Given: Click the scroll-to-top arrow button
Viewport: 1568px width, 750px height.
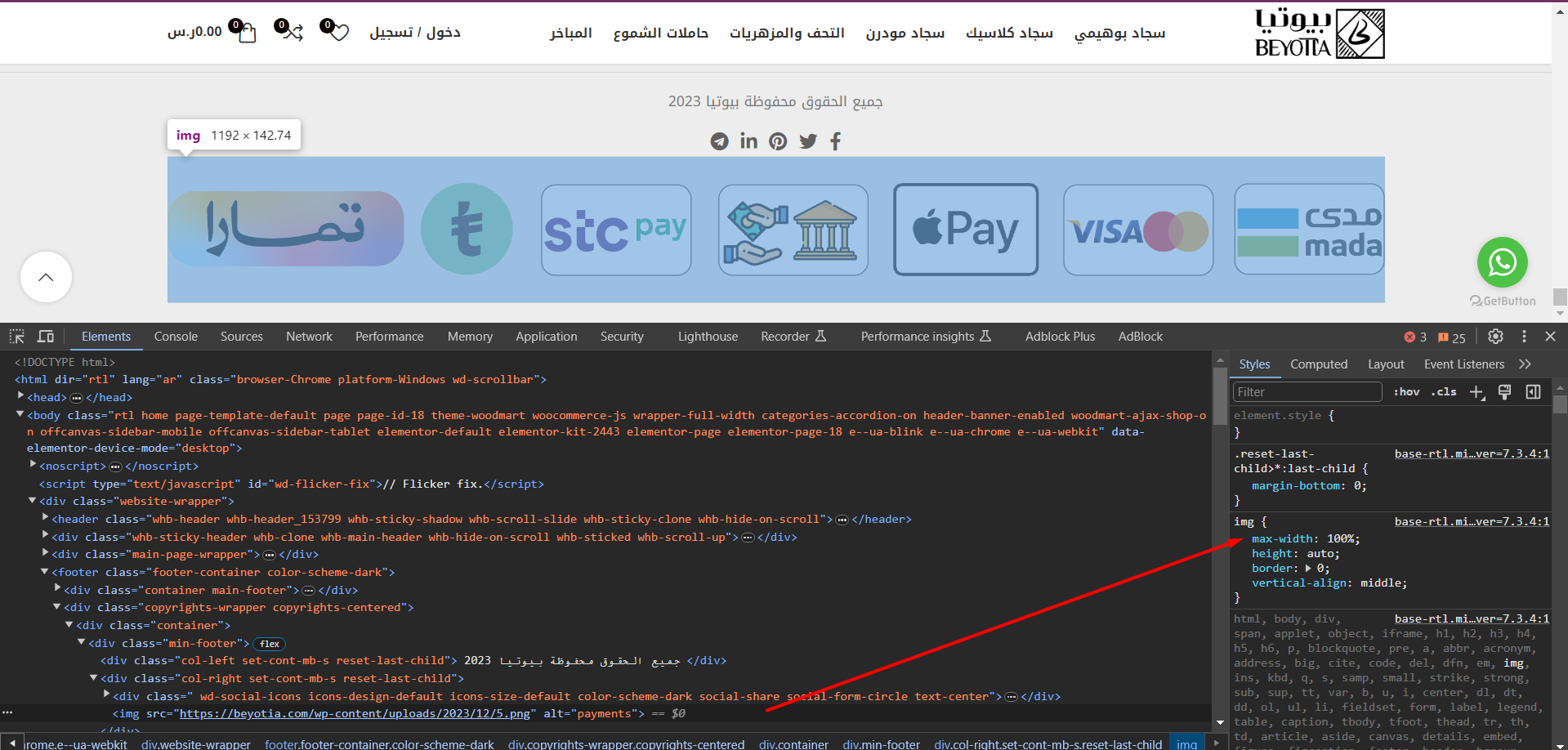Looking at the screenshot, I should click(x=46, y=277).
